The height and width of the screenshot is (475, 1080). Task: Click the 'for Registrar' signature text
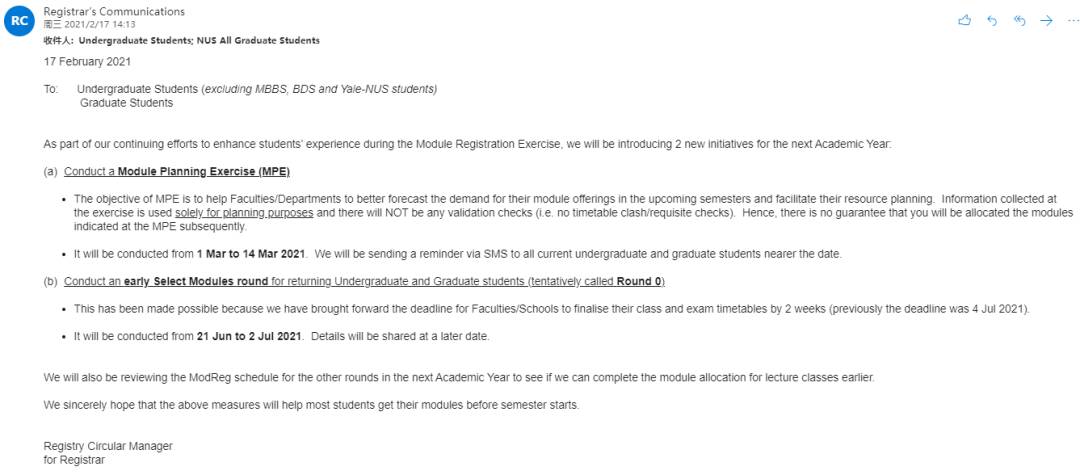coord(74,460)
